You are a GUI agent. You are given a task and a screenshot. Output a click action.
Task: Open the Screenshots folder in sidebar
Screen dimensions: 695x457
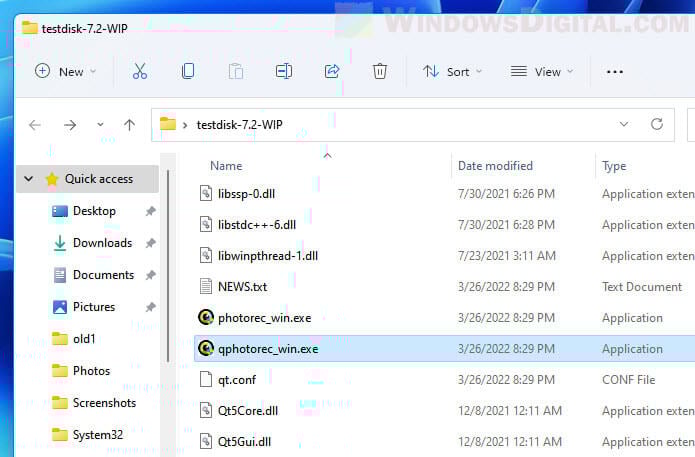104,402
